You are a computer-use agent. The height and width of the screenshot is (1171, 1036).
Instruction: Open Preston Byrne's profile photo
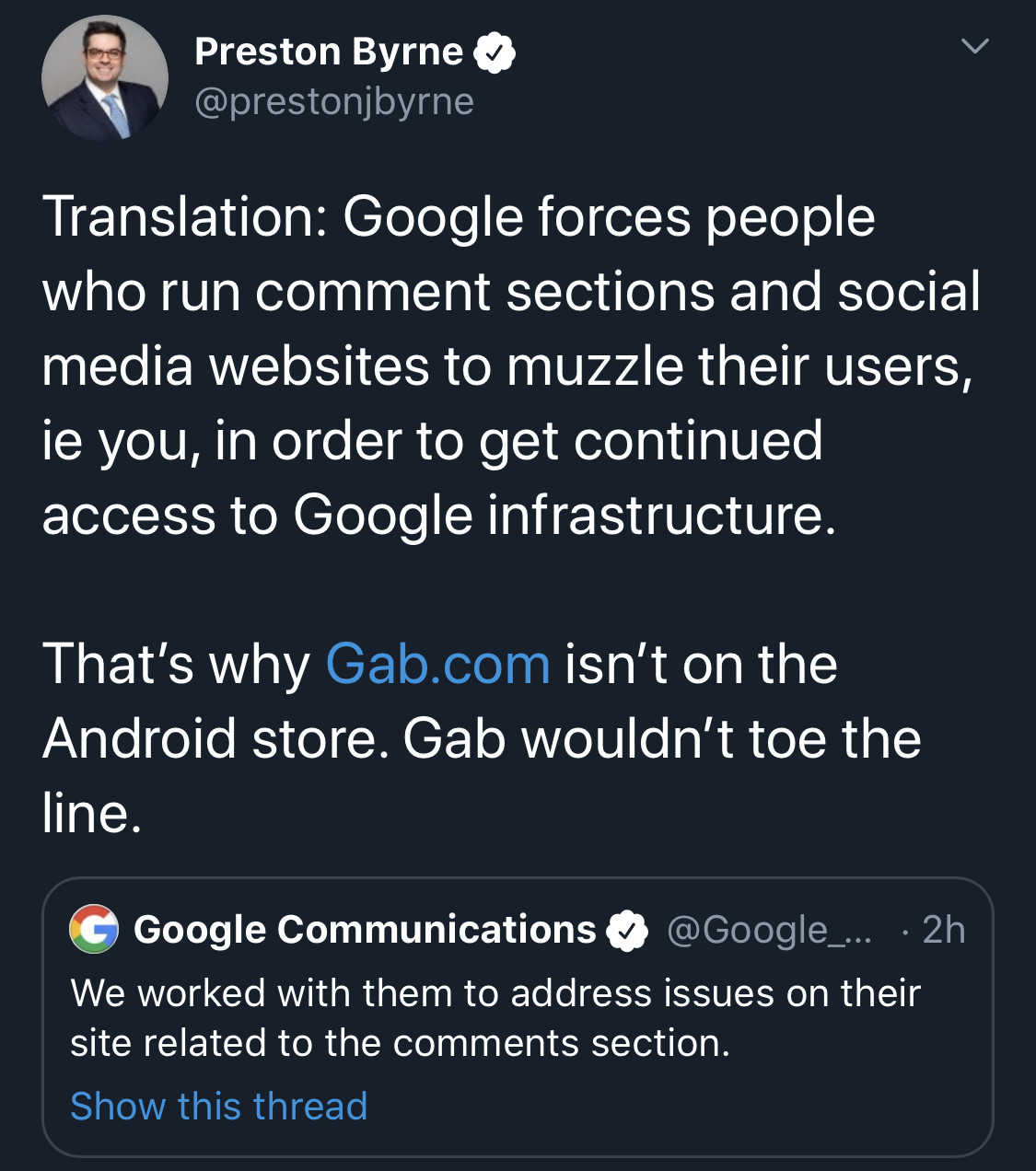pyautogui.click(x=104, y=77)
